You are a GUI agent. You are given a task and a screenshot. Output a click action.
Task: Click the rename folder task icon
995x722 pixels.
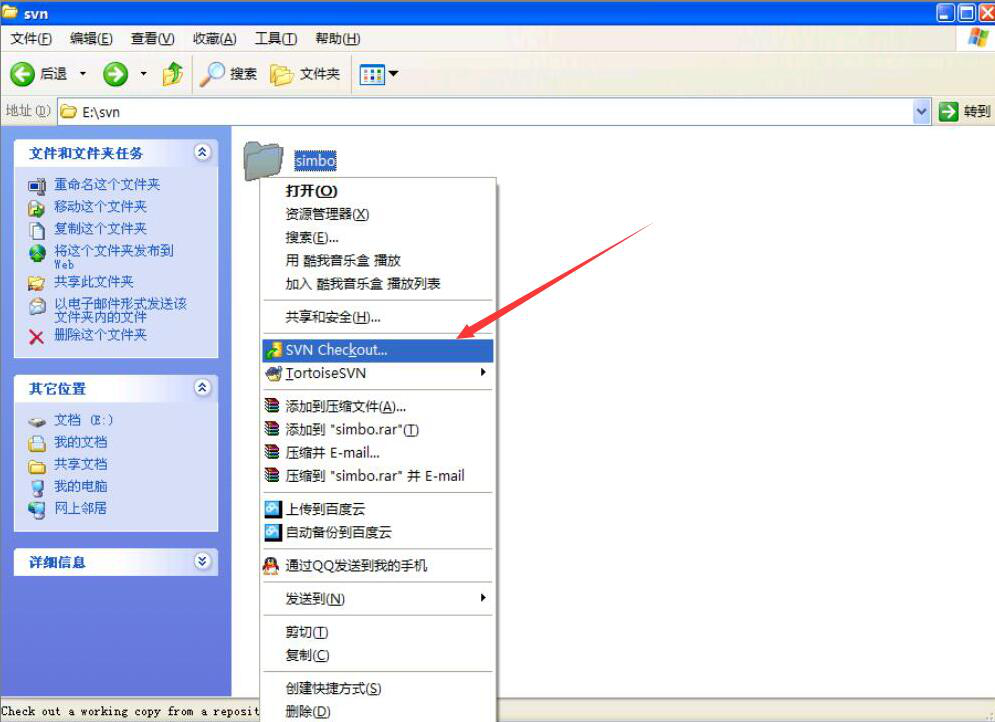point(37,186)
